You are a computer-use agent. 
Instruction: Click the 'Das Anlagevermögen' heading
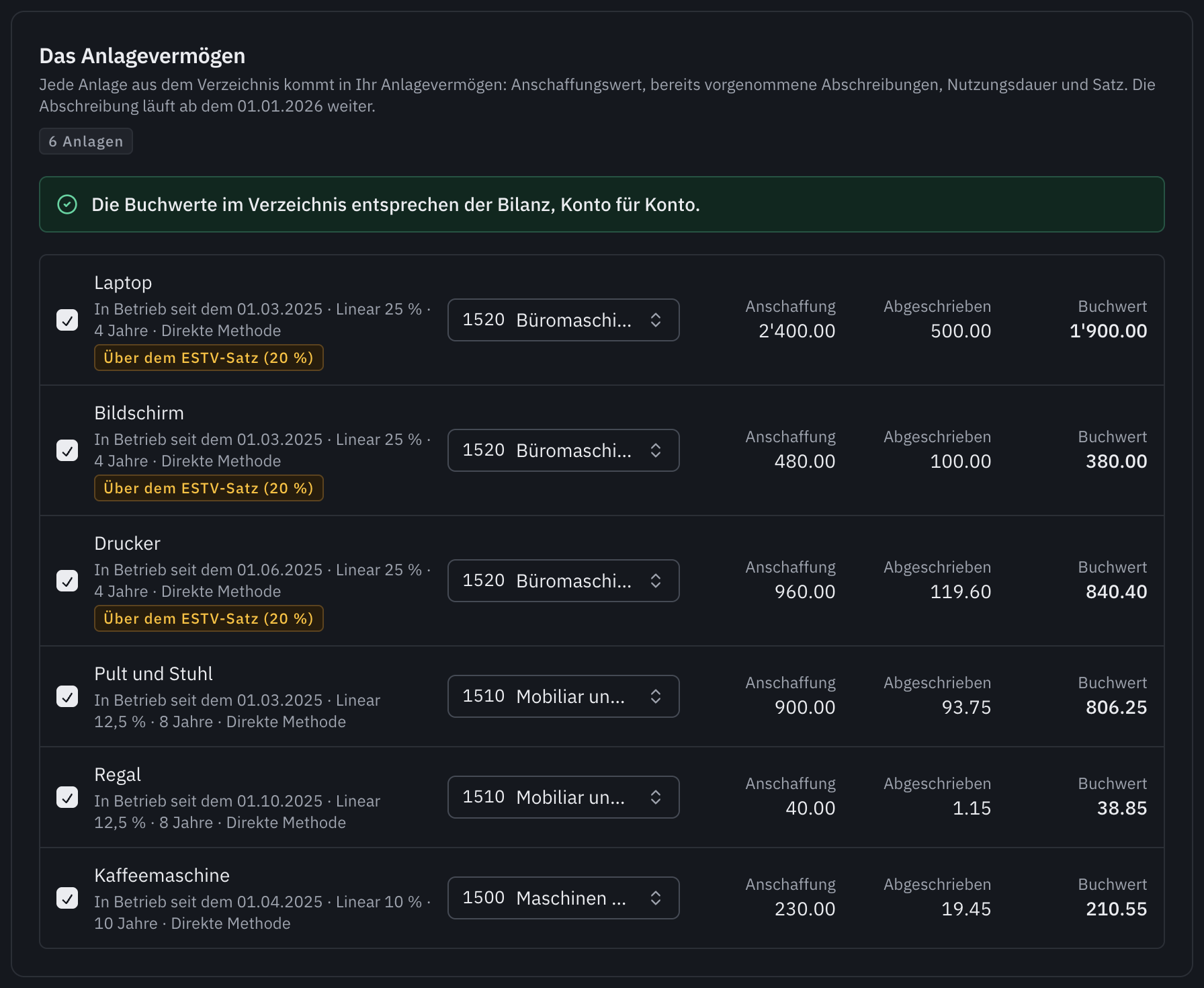(142, 56)
